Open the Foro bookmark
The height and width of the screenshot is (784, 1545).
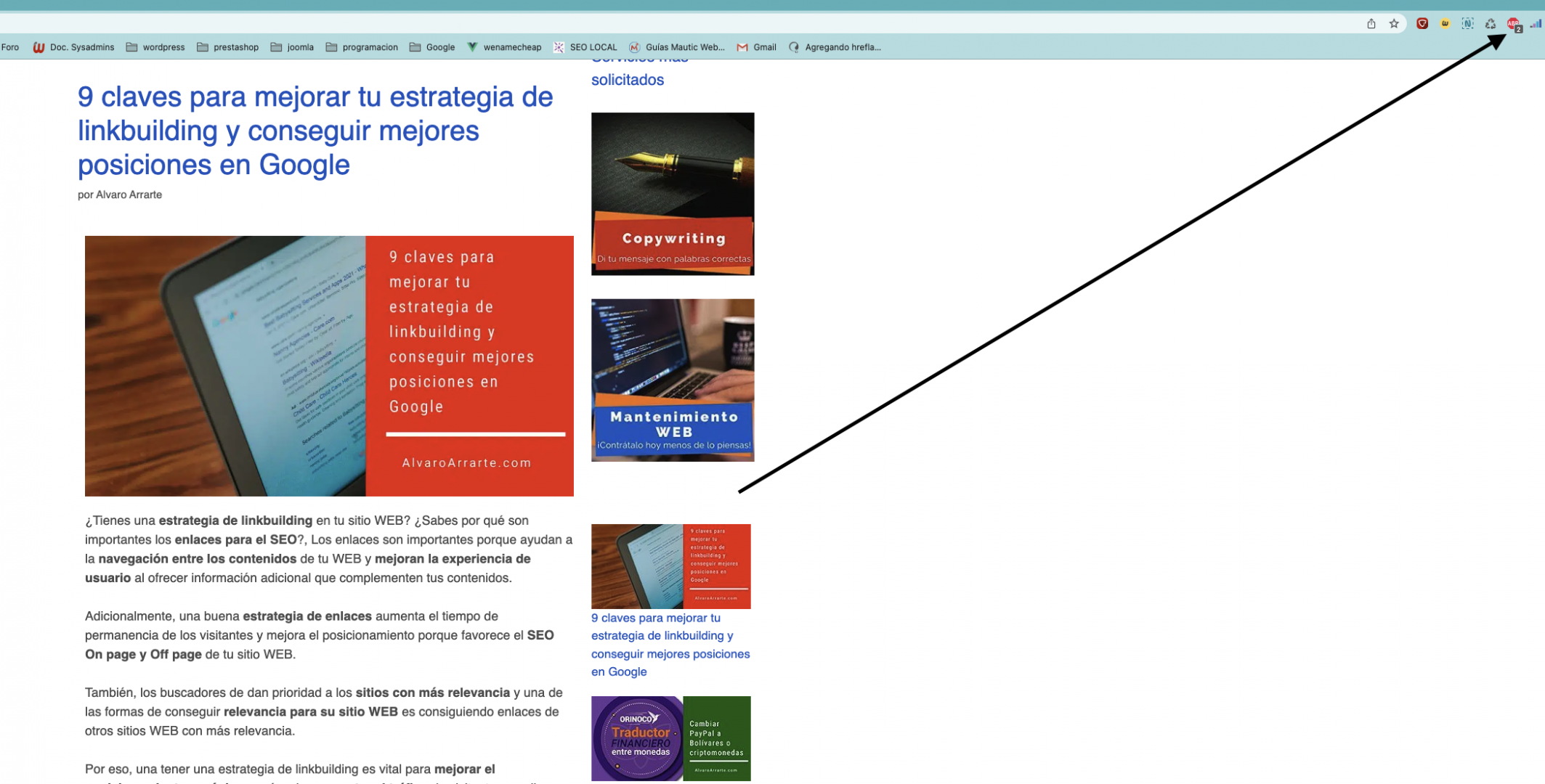pos(10,47)
